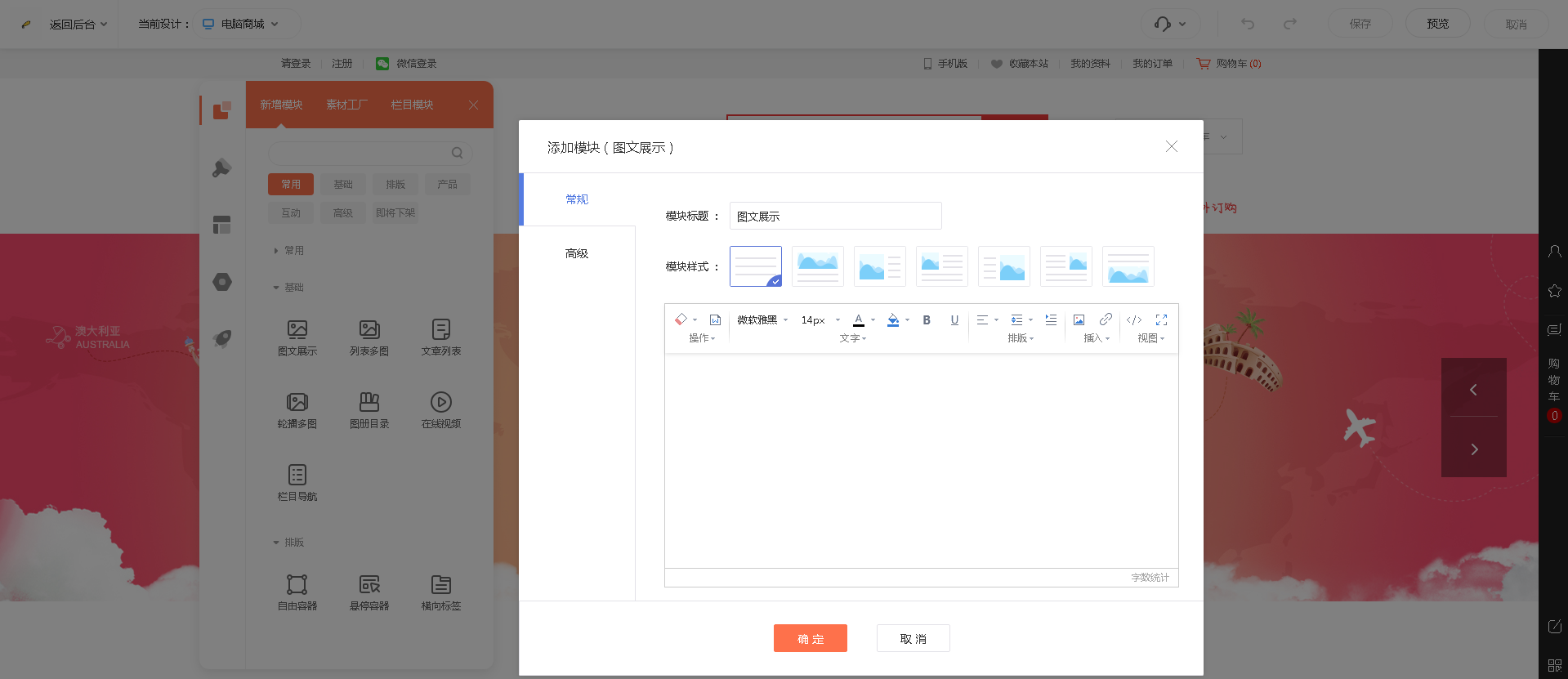This screenshot has width=1568, height=679.
Task: Click the 预览 button in top bar
Action: 1438,24
